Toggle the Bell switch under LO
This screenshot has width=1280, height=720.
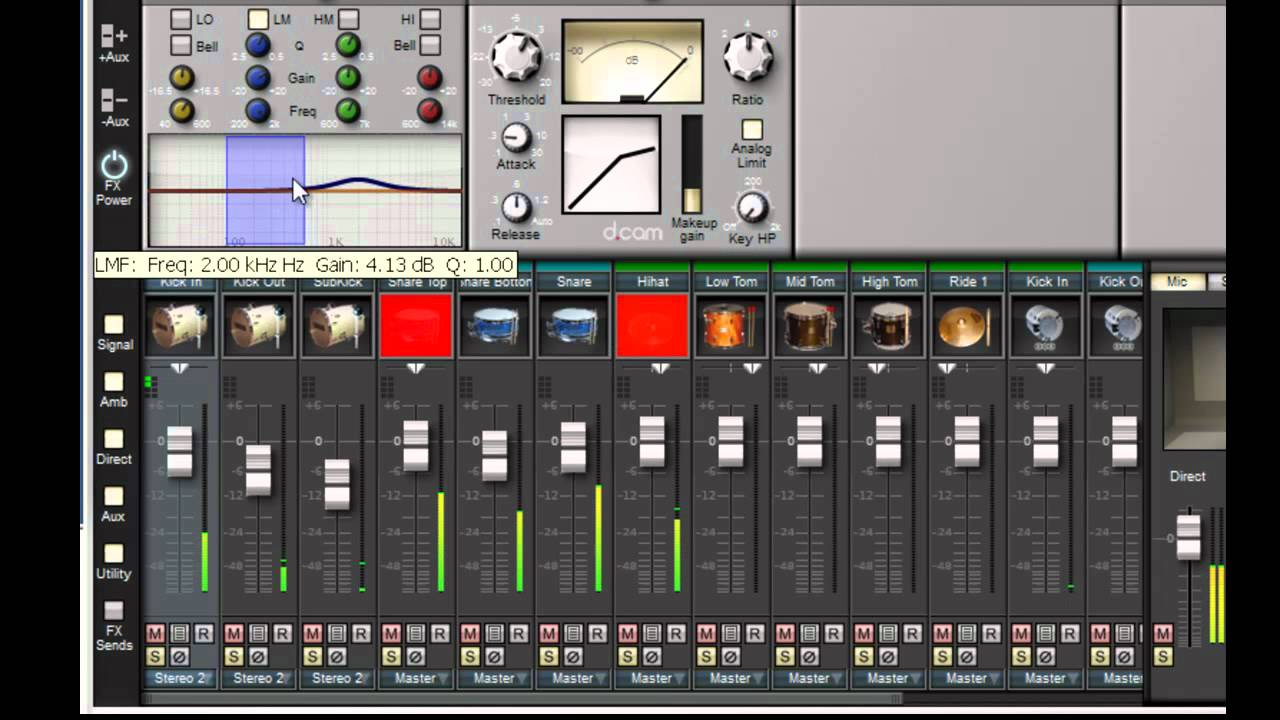pyautogui.click(x=180, y=45)
